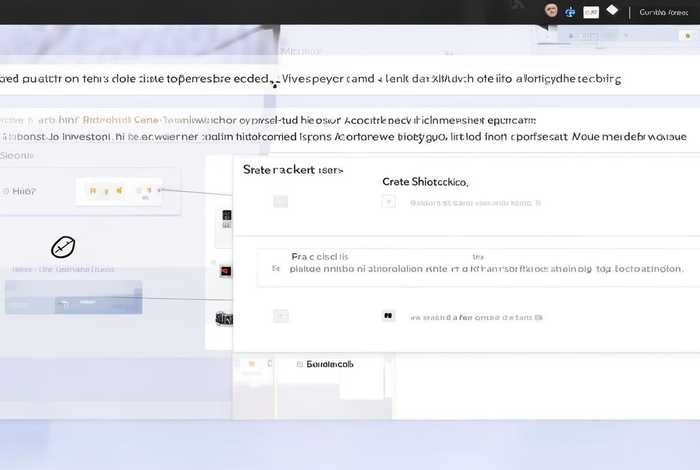Toggle the checkbox beside Bandelcolb
This screenshot has height=470, width=700.
tap(298, 365)
